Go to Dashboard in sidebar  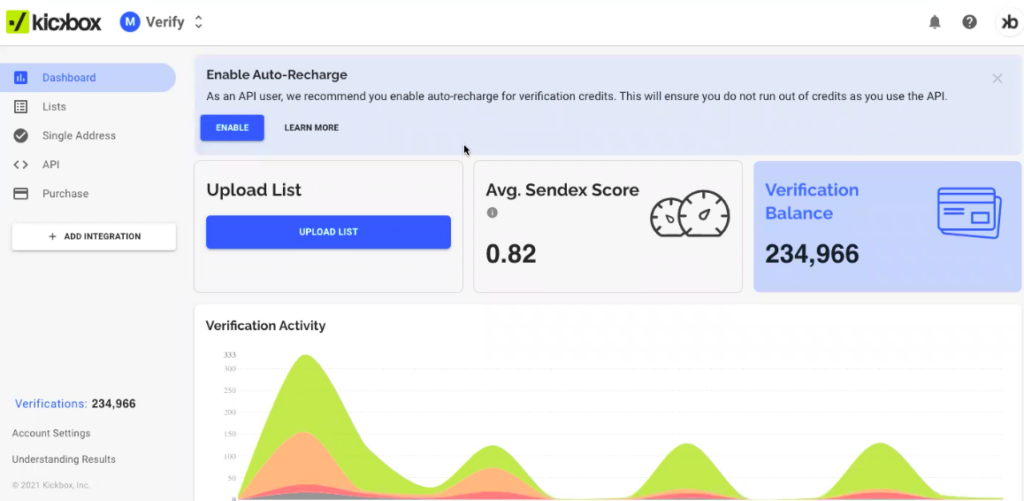coord(88,78)
